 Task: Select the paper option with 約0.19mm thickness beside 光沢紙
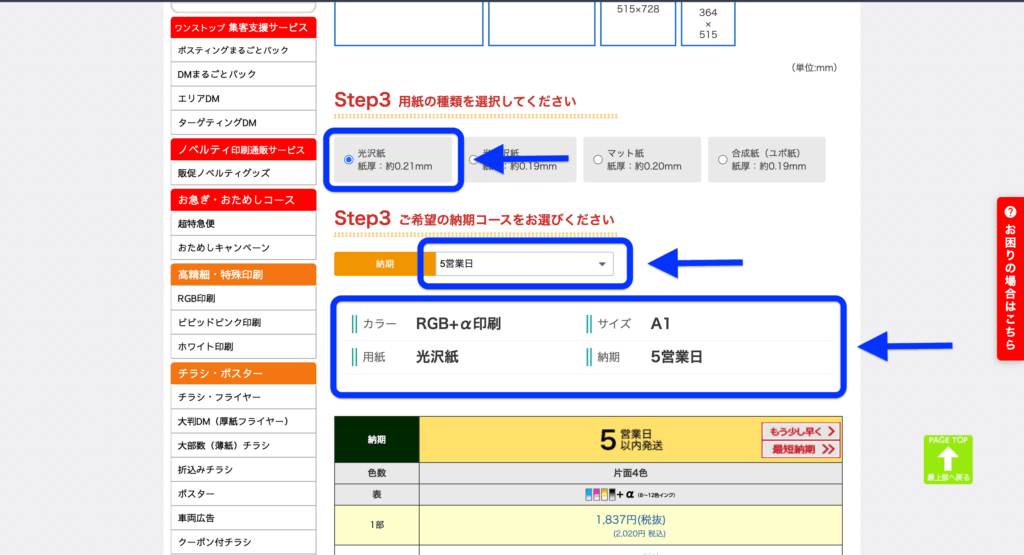pyautogui.click(x=473, y=159)
